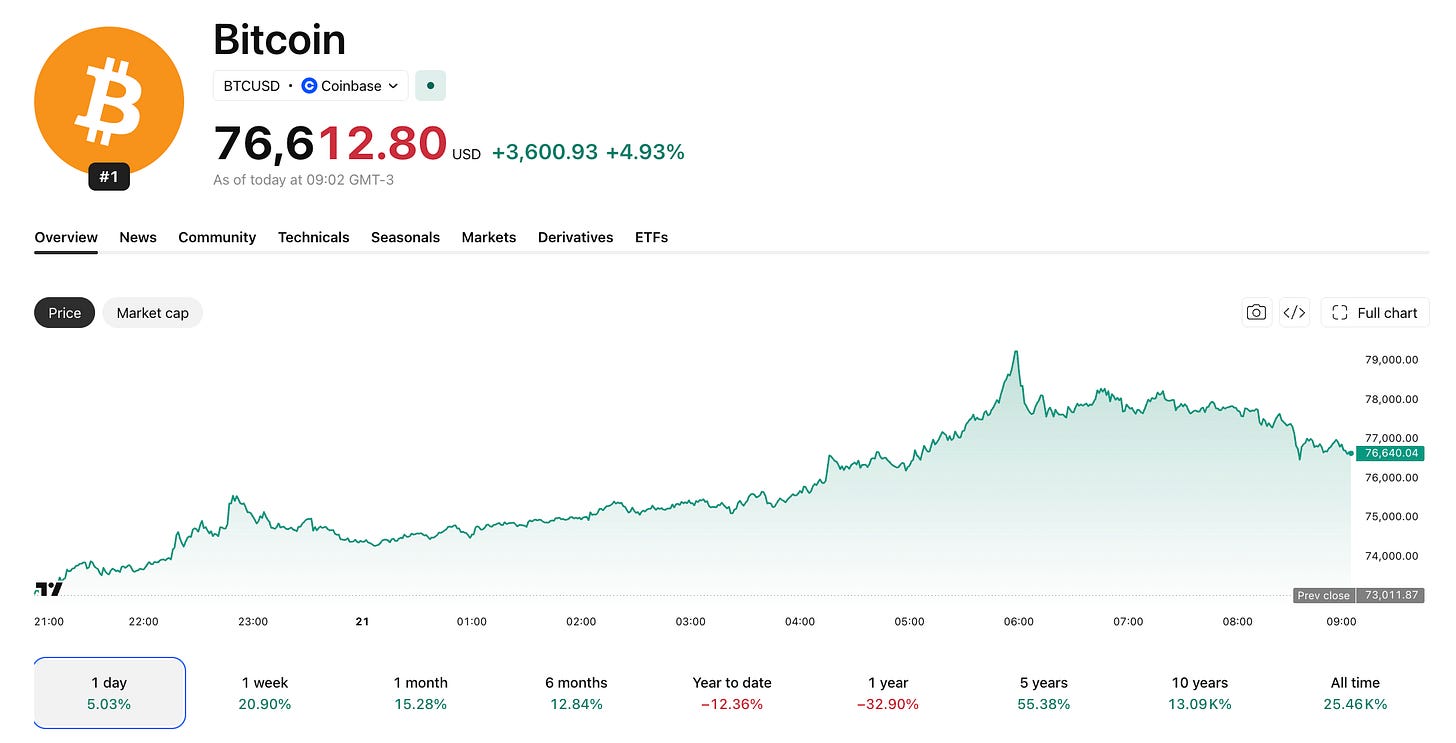
Task: Switch chart to Market cap
Action: [153, 313]
